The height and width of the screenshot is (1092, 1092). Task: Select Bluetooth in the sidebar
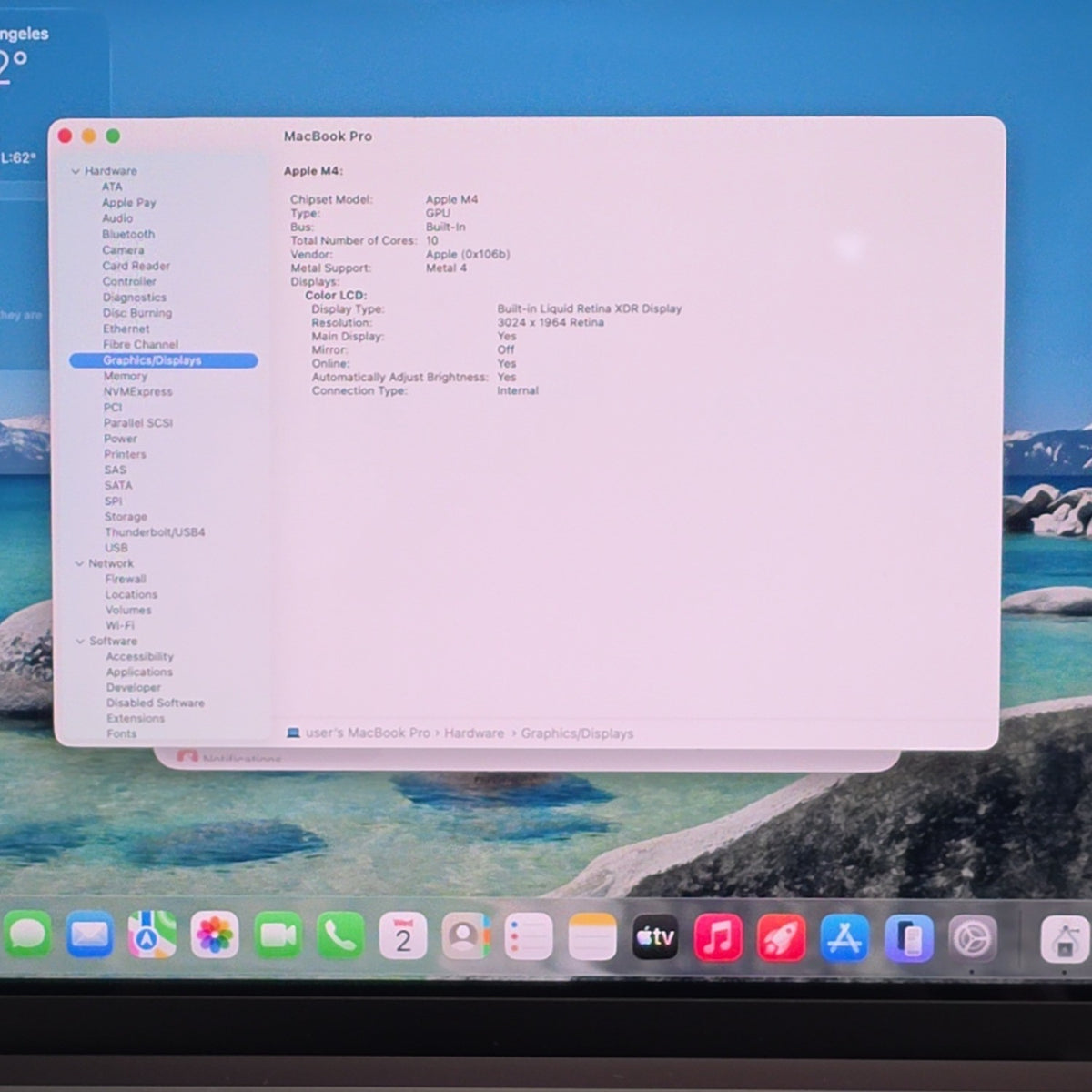(128, 234)
